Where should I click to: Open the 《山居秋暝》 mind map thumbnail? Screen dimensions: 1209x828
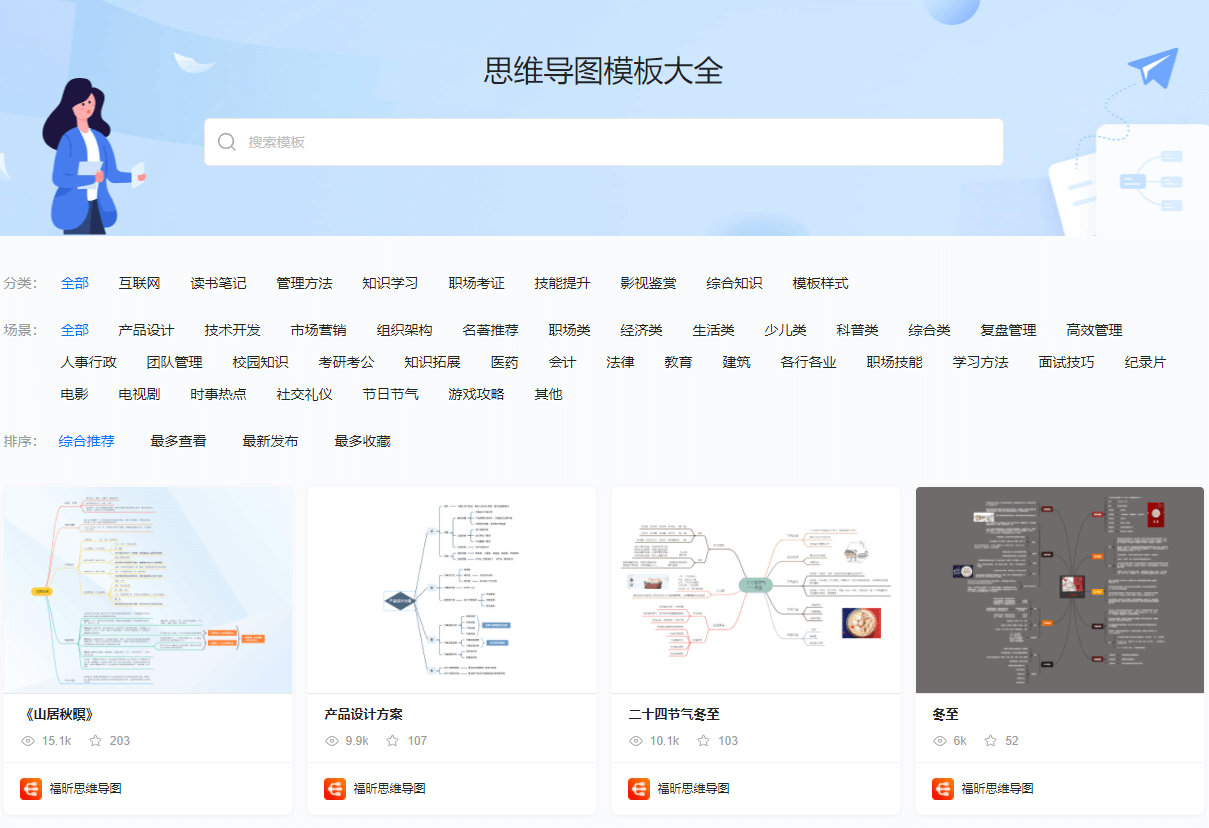148,590
